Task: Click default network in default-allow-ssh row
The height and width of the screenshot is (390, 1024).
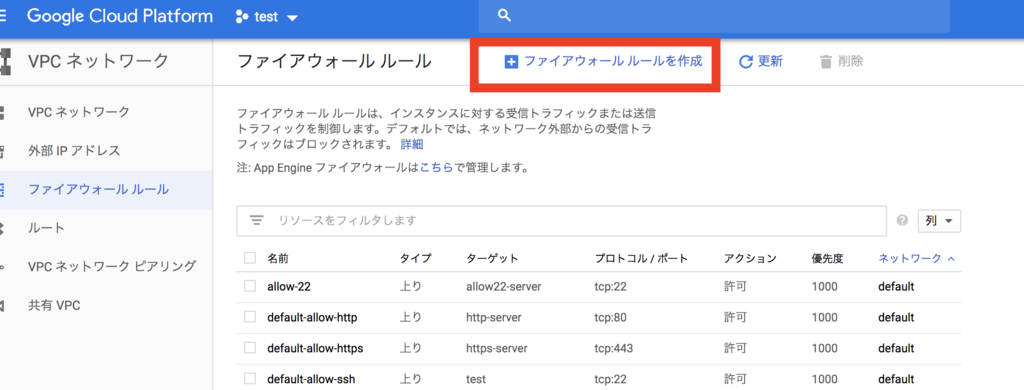Action: 896,380
